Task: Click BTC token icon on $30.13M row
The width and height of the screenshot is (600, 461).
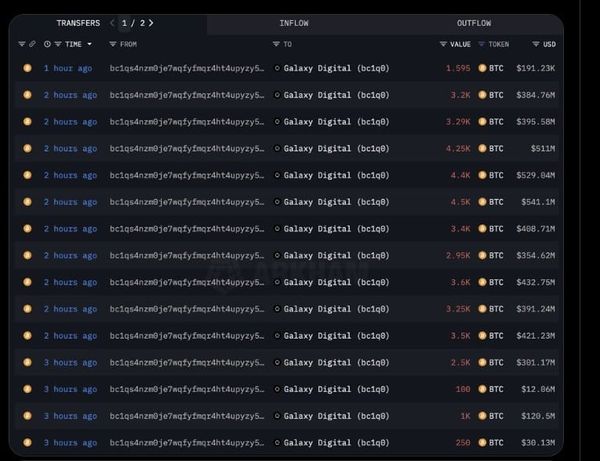Action: pos(483,443)
